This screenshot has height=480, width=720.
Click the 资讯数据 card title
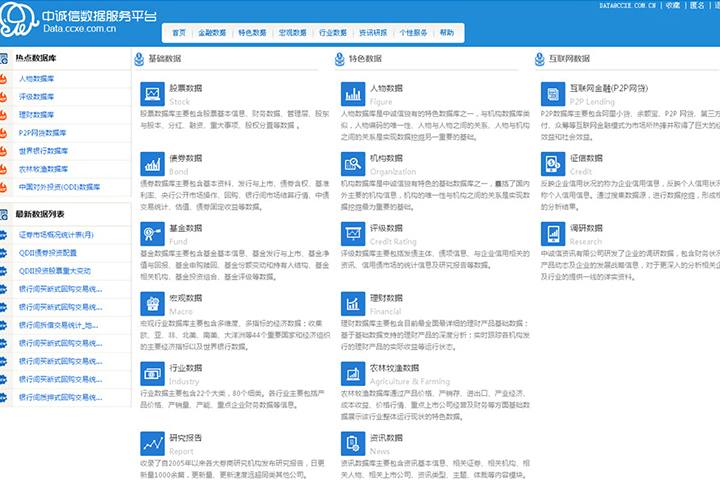point(386,437)
